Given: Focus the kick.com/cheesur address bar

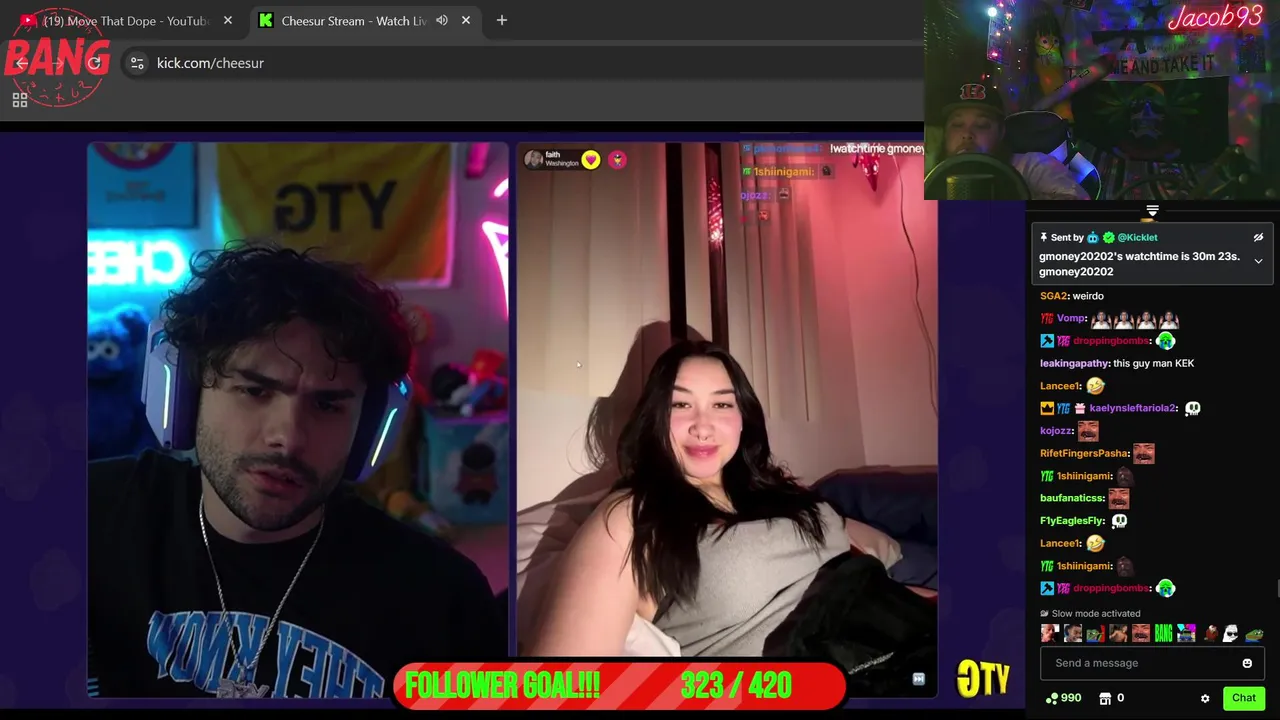Looking at the screenshot, I should [x=520, y=63].
